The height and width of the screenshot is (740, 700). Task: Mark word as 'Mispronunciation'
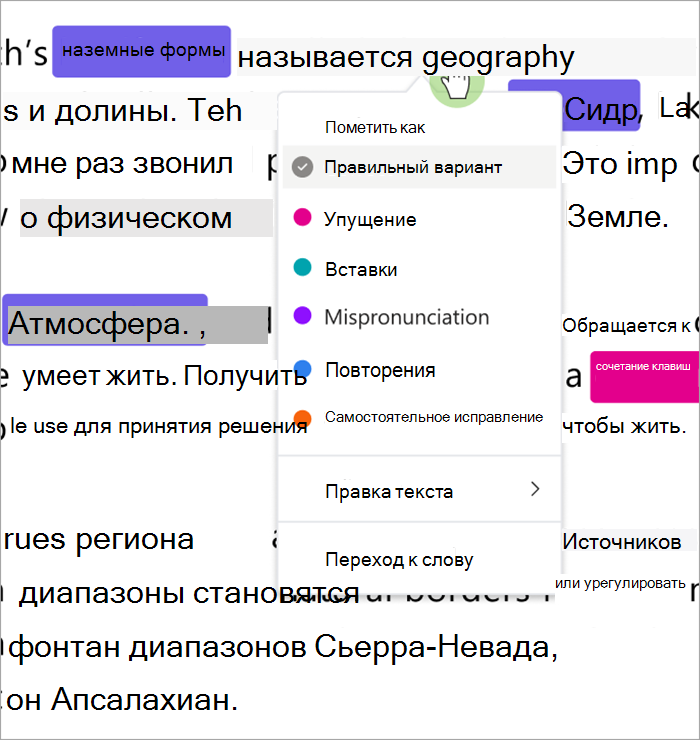point(406,317)
